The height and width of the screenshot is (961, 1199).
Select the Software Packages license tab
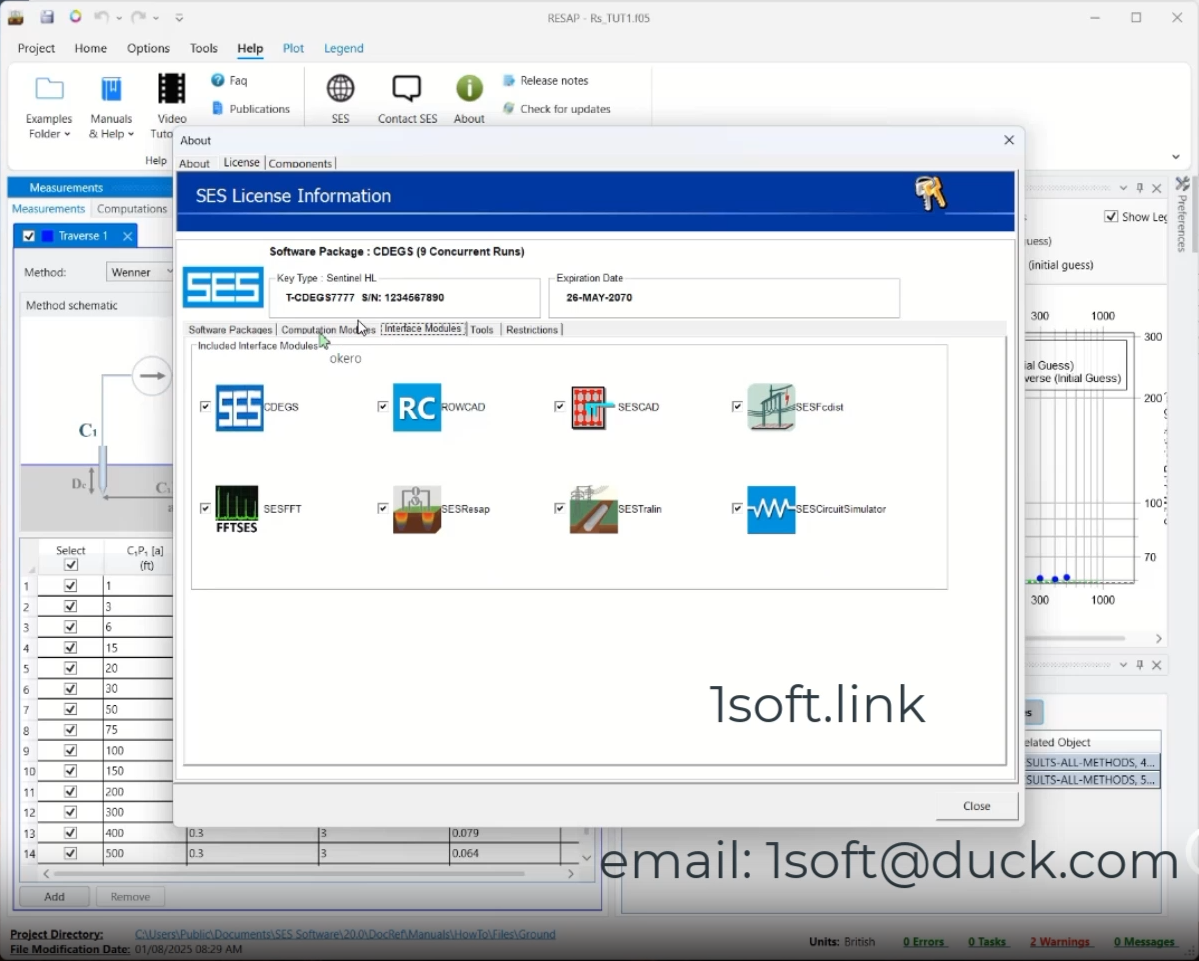(230, 330)
